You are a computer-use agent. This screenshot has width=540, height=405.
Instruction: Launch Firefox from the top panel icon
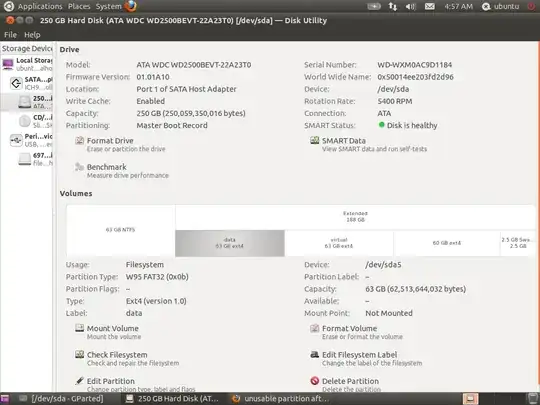[x=131, y=6]
